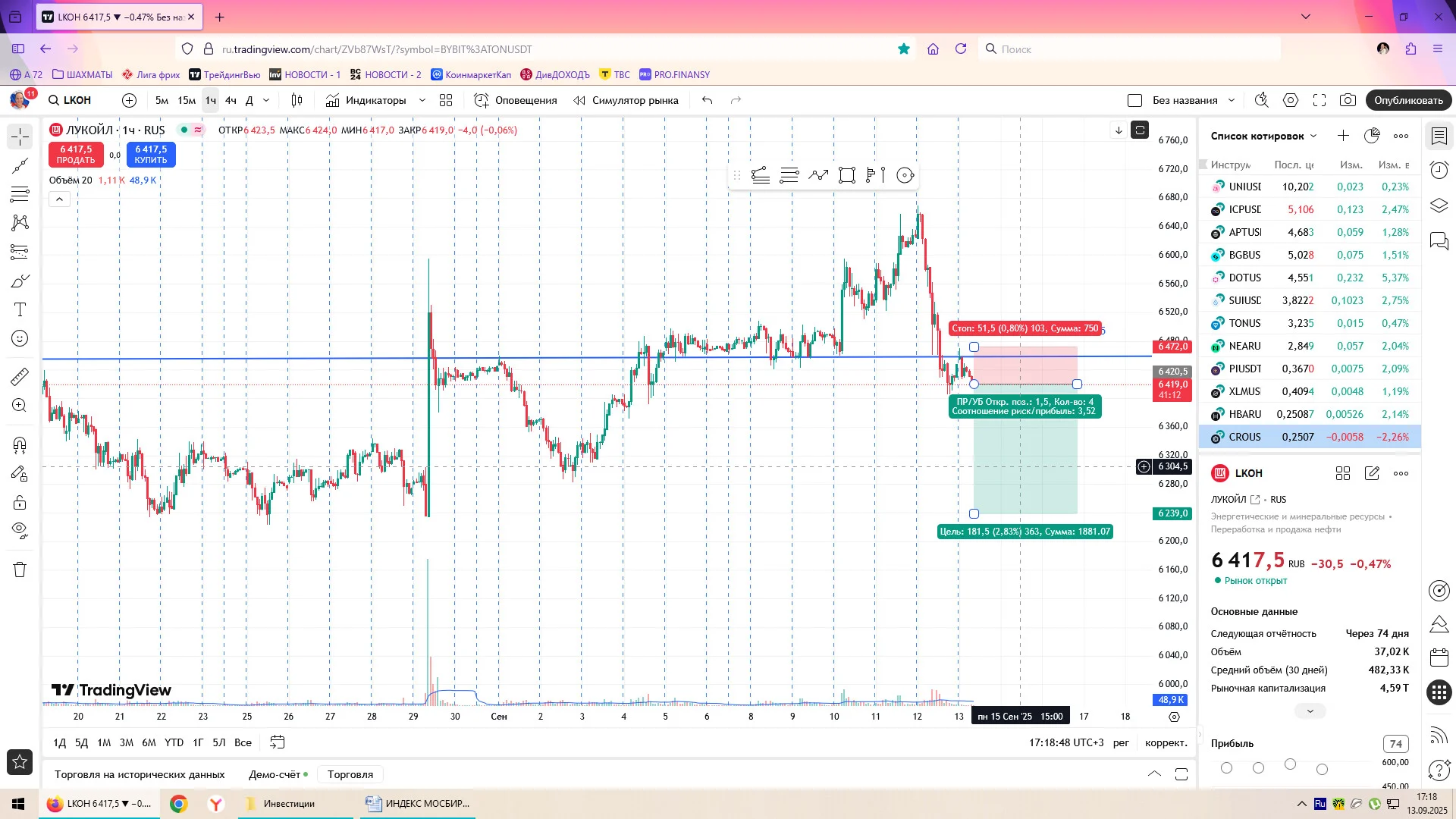Image resolution: width=1456 pixels, height=819 pixels.
Task: Click the trash remove objects icon
Action: coord(20,570)
